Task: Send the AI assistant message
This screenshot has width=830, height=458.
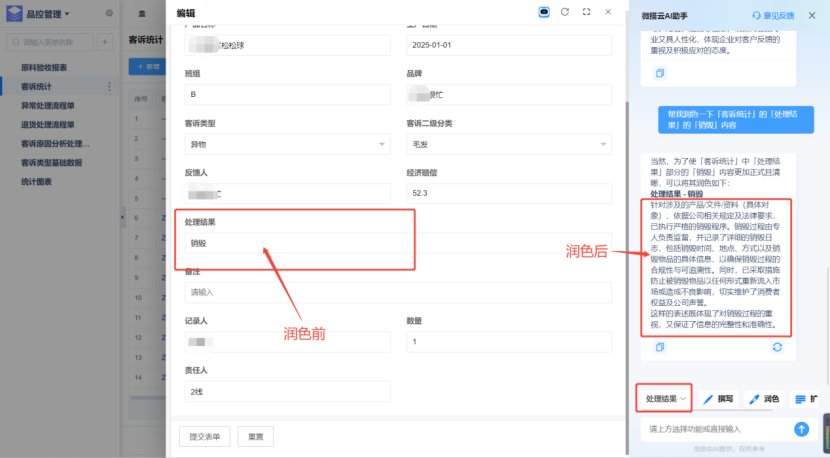Action: click(801, 429)
